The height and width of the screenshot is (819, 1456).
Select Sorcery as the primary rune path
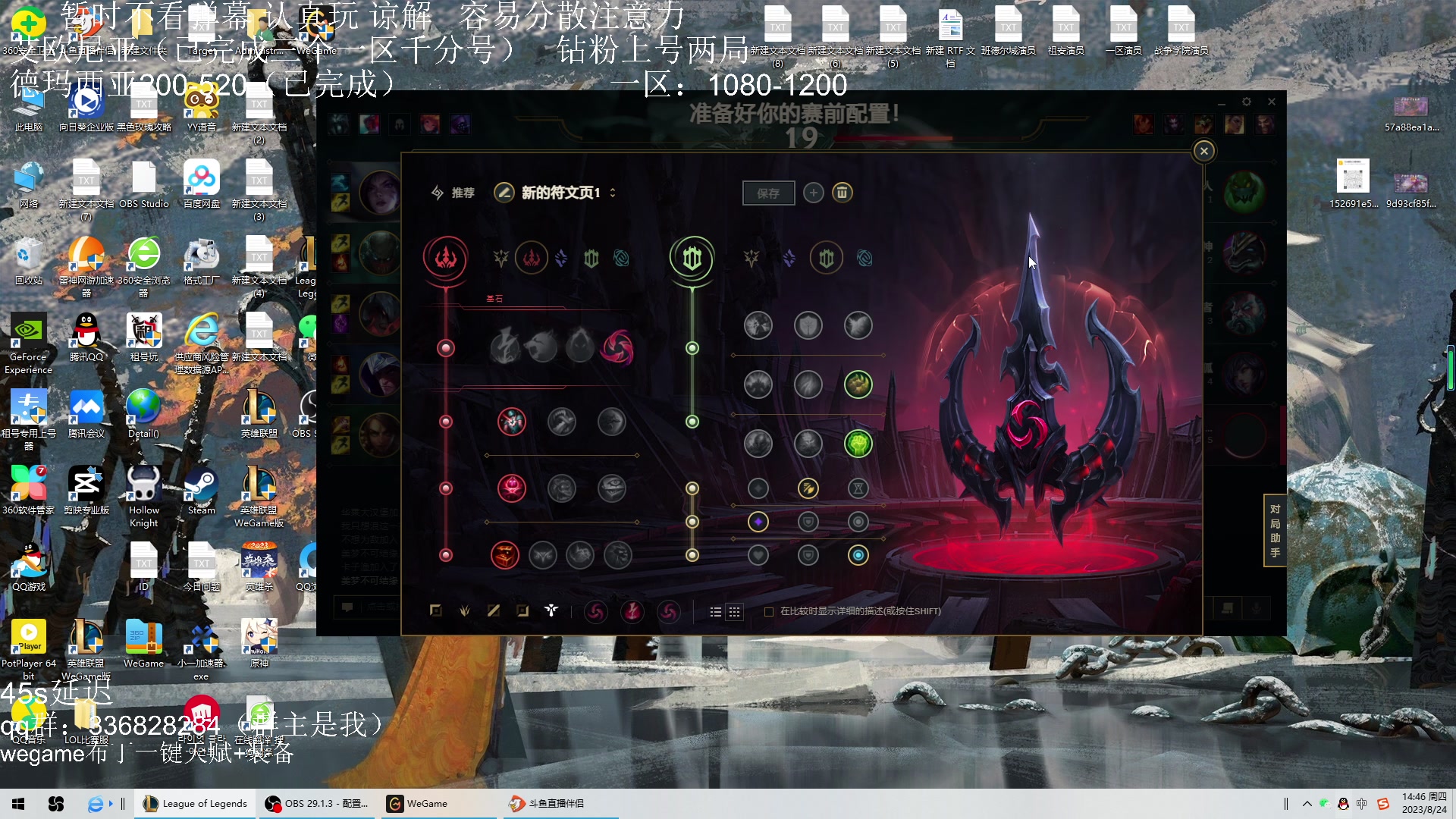point(561,259)
